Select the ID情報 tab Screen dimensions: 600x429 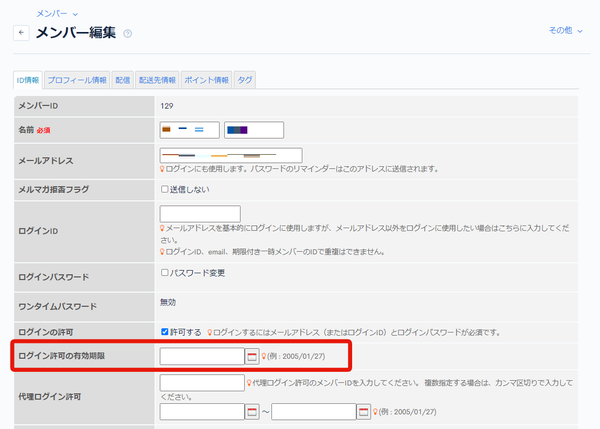point(28,80)
